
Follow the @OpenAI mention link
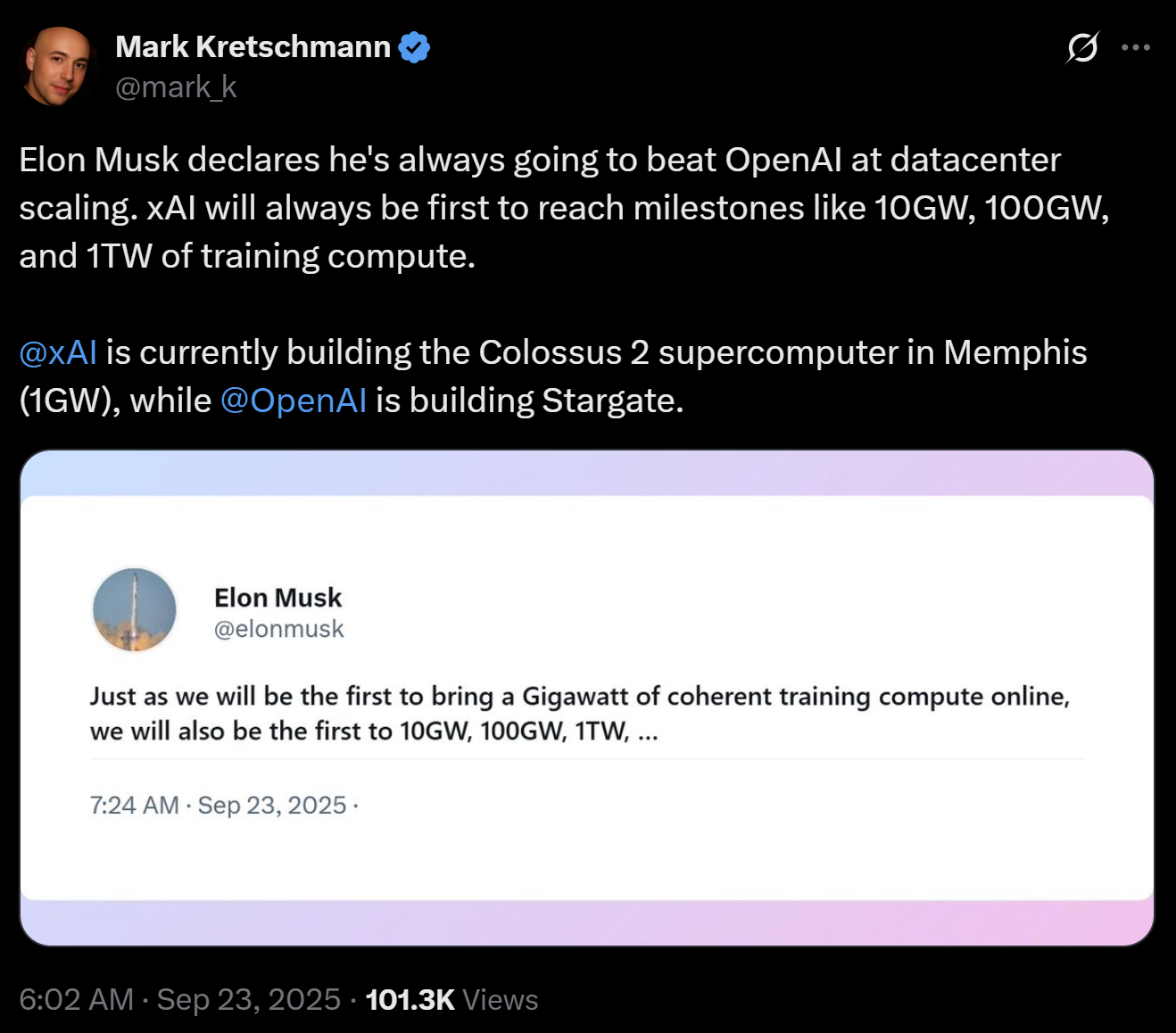(x=293, y=401)
